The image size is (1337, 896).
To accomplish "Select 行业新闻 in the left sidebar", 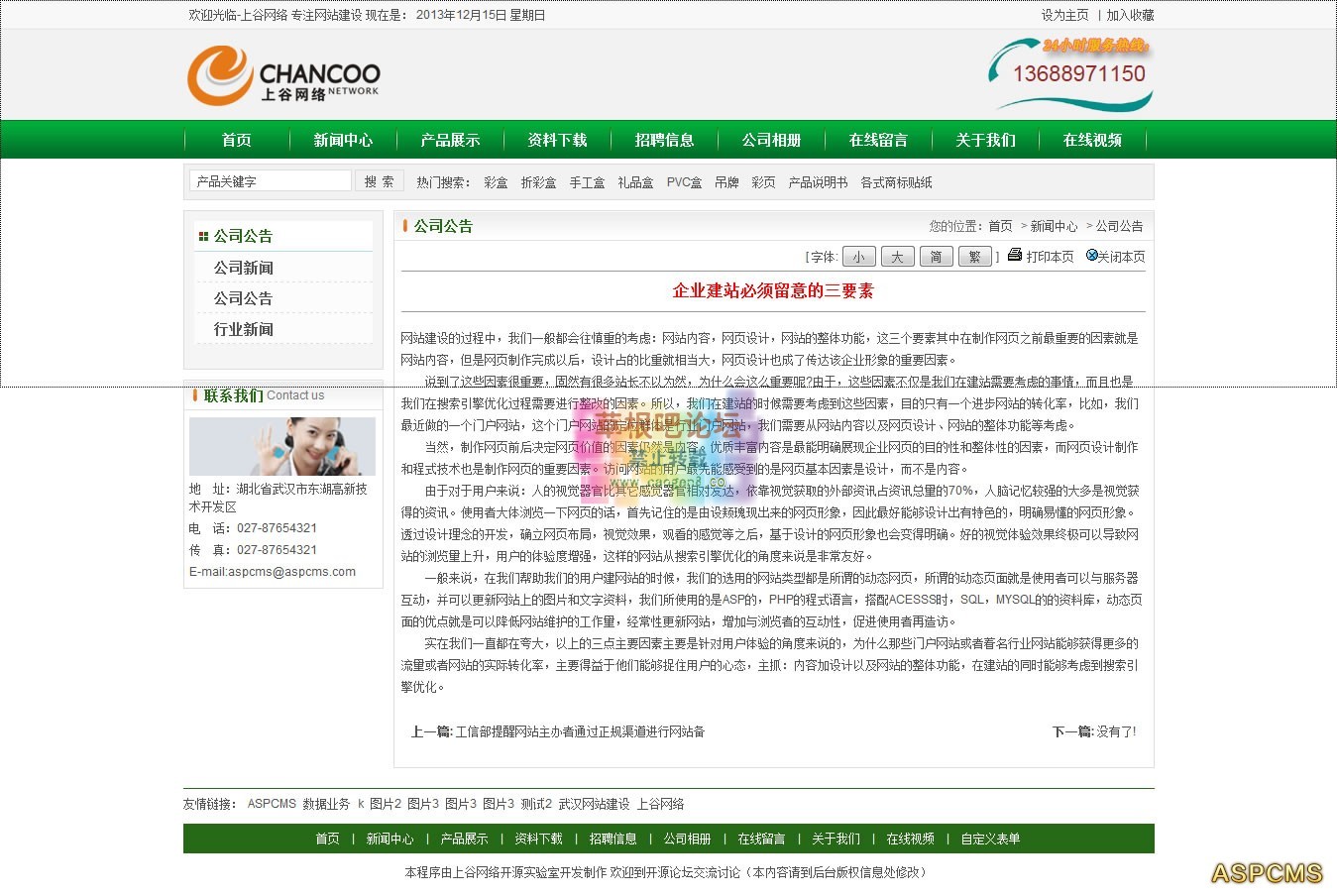I will tap(244, 329).
